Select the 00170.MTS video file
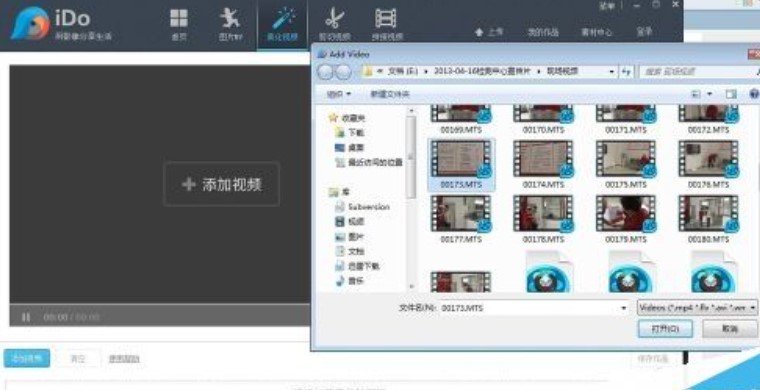The image size is (760, 390). point(543,120)
